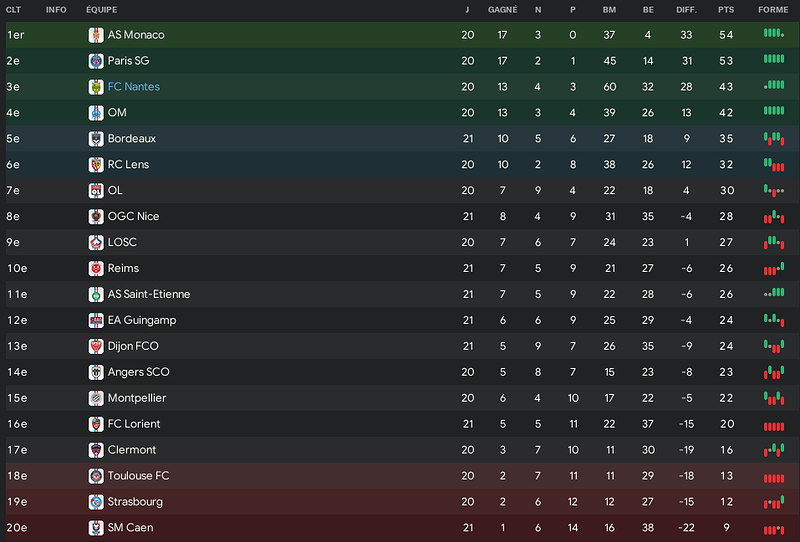View AS Monaco recent form bars

tap(774, 33)
